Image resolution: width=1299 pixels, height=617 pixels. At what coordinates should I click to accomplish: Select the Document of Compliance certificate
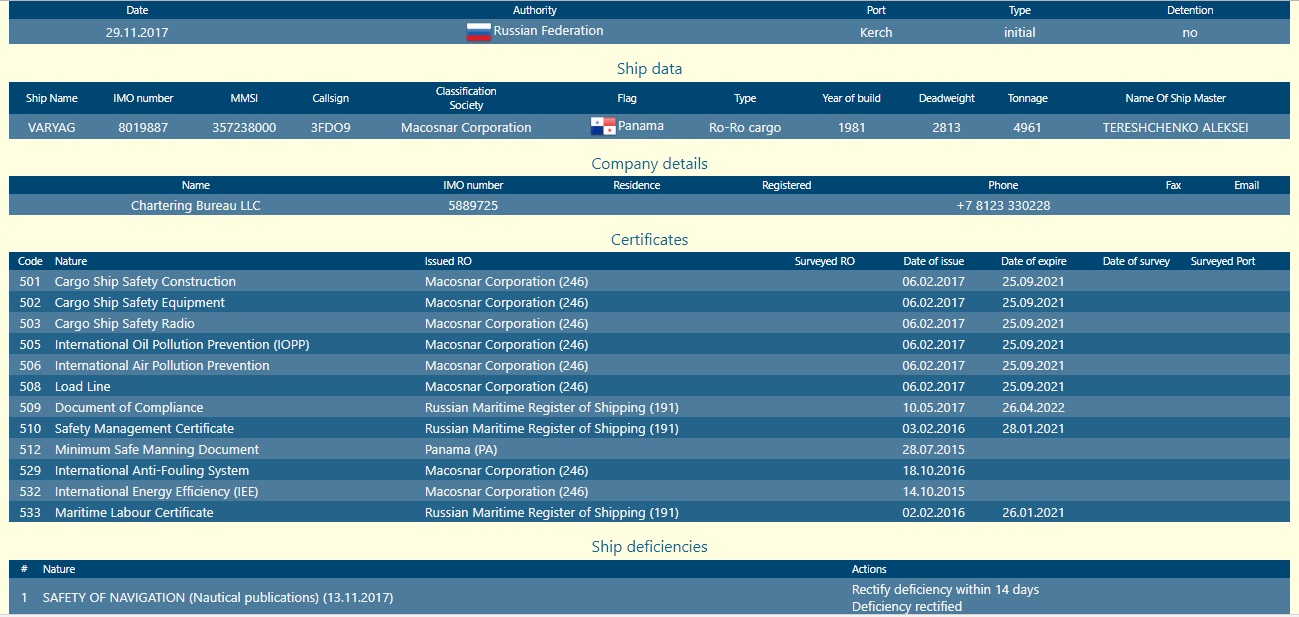(129, 408)
